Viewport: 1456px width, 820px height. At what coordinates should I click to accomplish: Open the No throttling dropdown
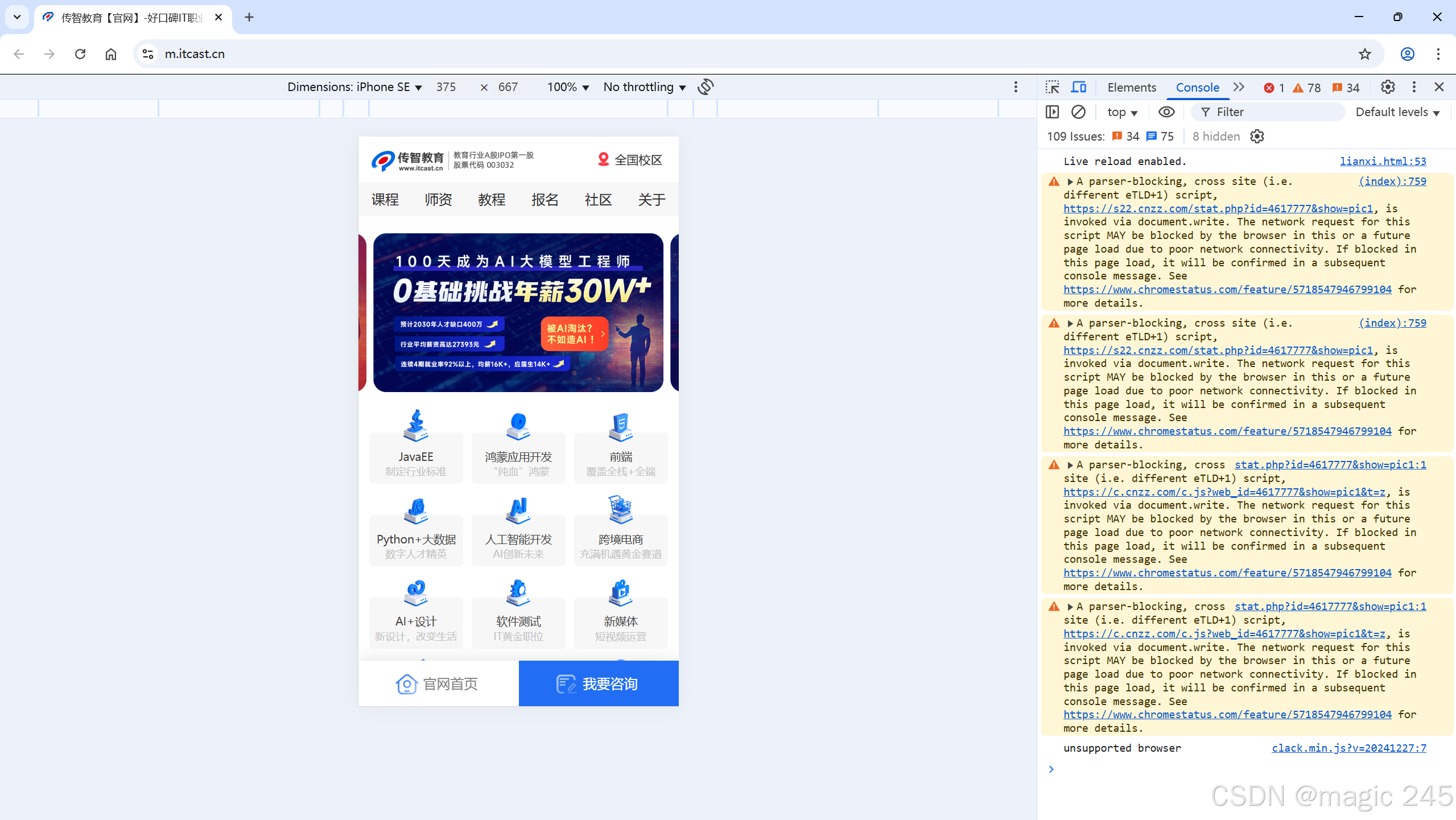tap(644, 87)
